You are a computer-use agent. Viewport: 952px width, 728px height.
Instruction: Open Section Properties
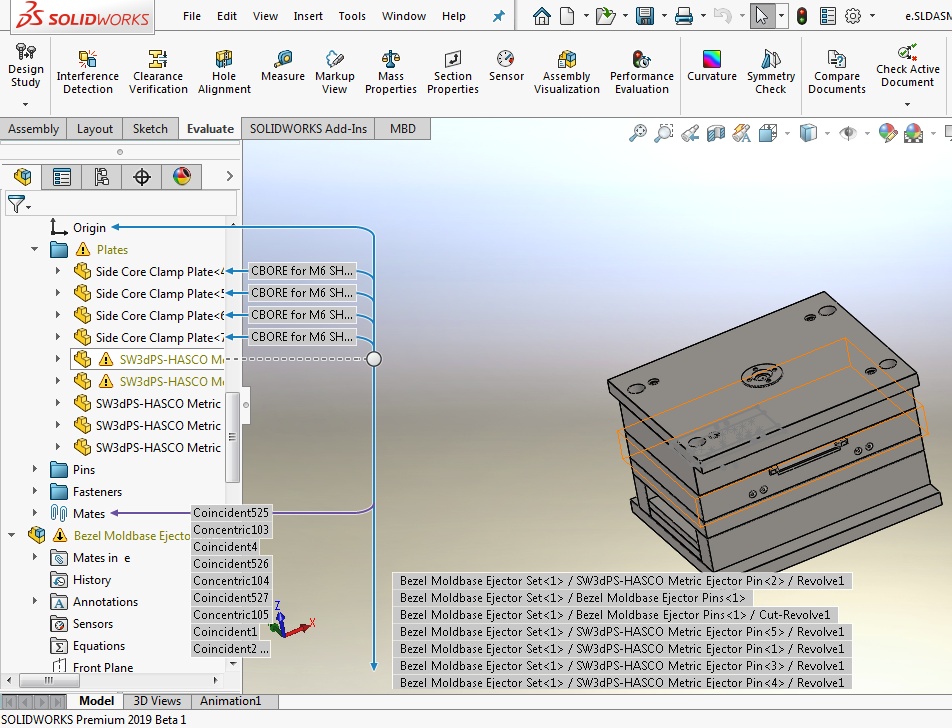[x=452, y=72]
